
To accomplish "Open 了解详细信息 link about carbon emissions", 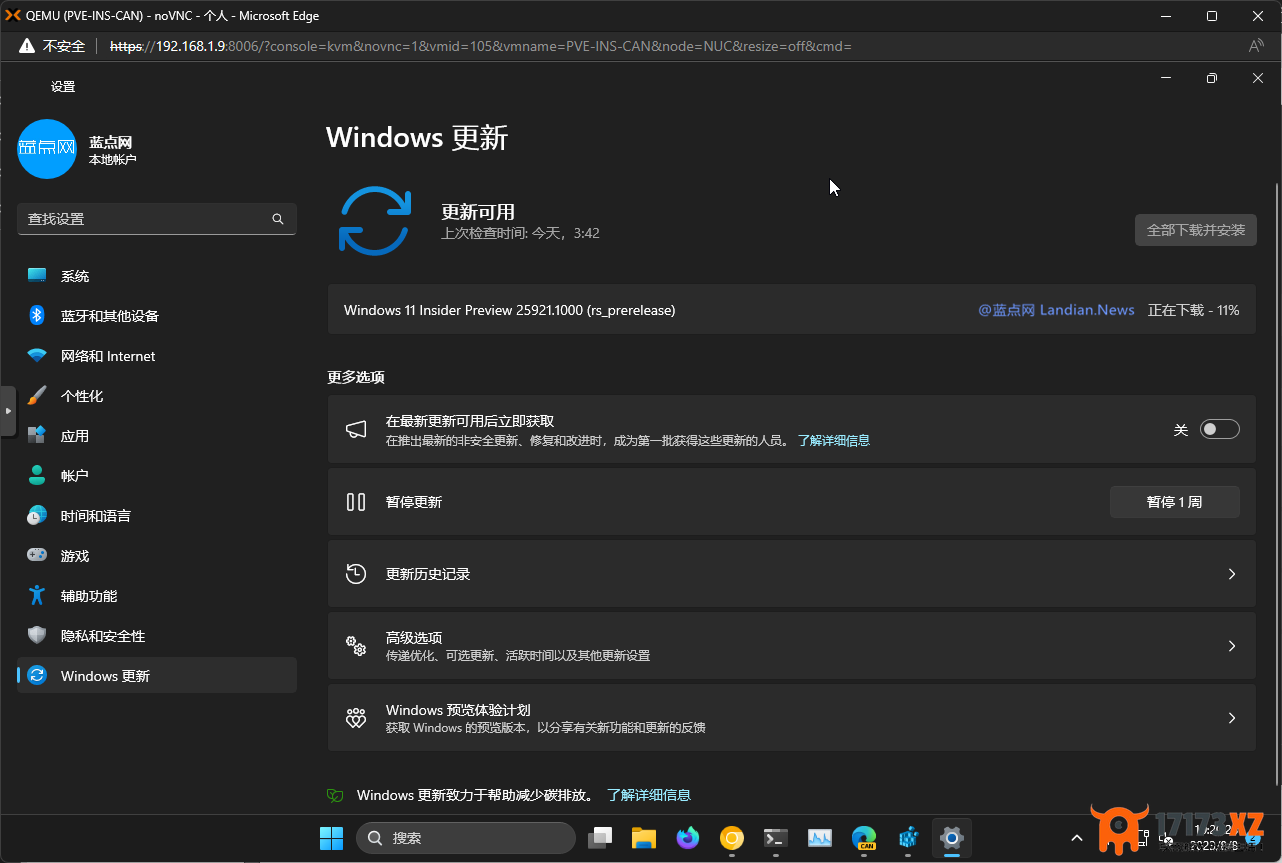I will (x=649, y=795).
